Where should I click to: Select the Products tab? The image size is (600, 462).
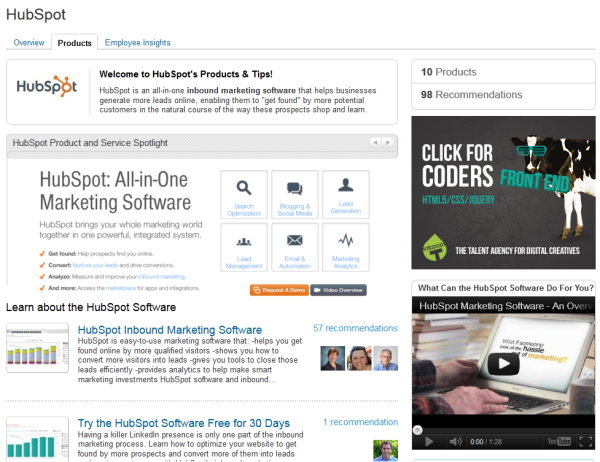(x=75, y=43)
